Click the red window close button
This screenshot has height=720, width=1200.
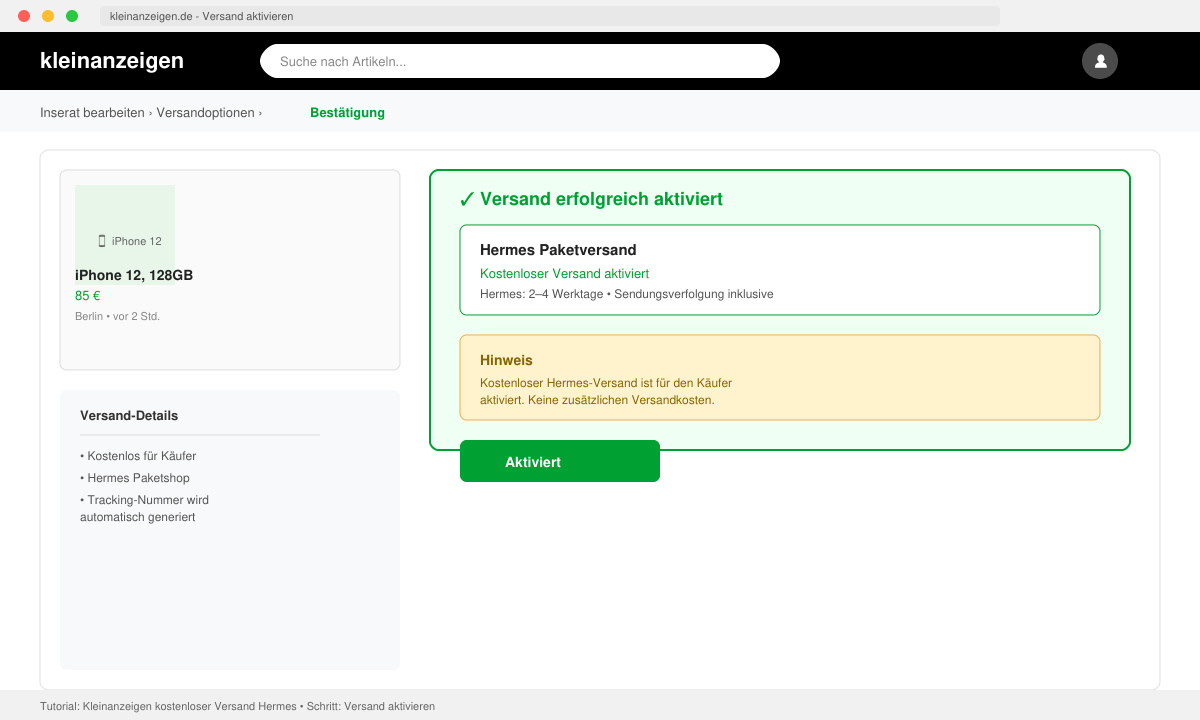coord(24,16)
